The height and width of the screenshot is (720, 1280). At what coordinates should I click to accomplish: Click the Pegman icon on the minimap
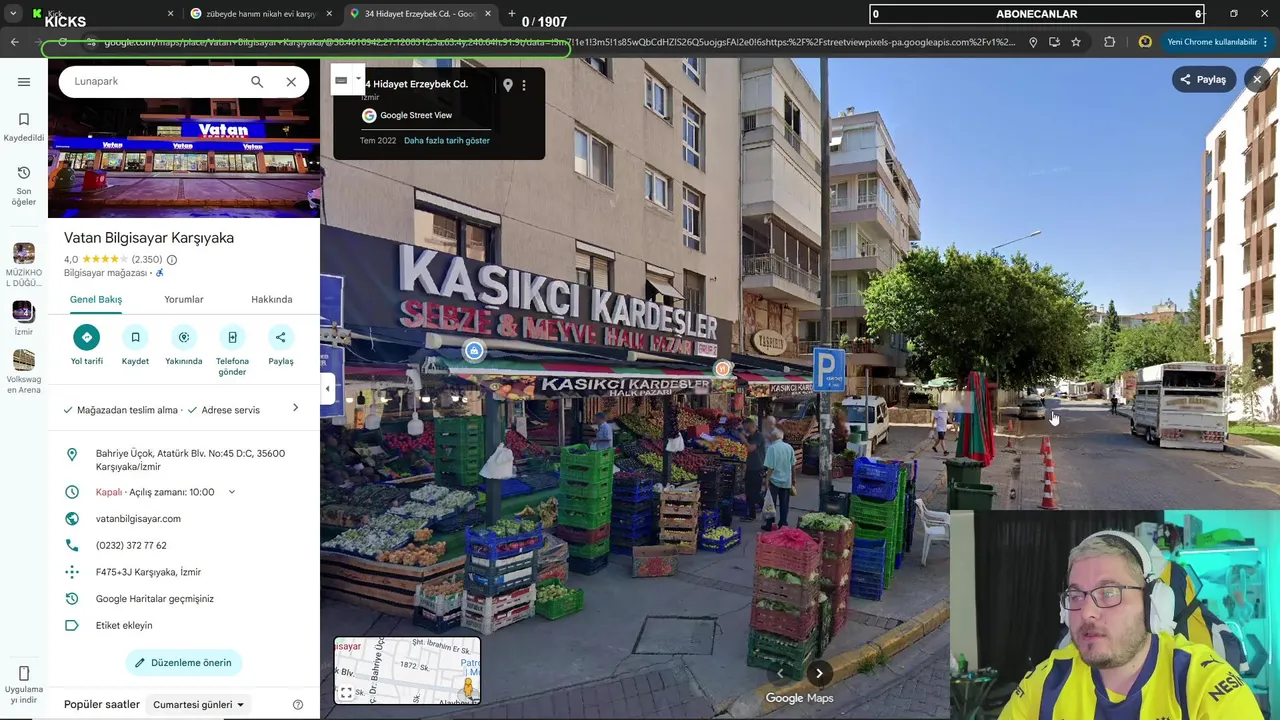click(x=468, y=688)
